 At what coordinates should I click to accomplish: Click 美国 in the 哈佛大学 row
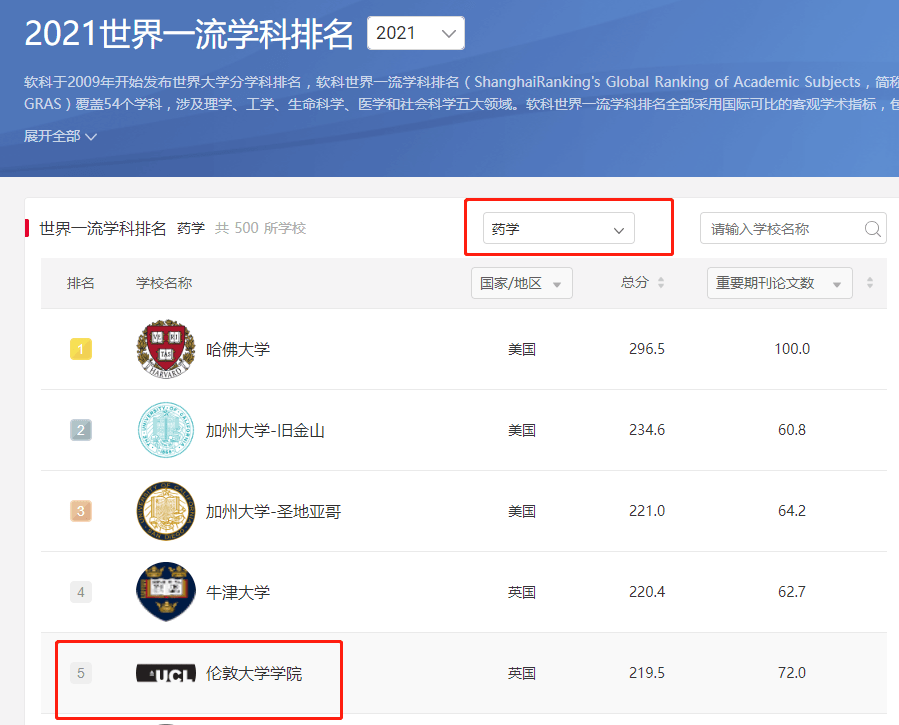(x=522, y=349)
